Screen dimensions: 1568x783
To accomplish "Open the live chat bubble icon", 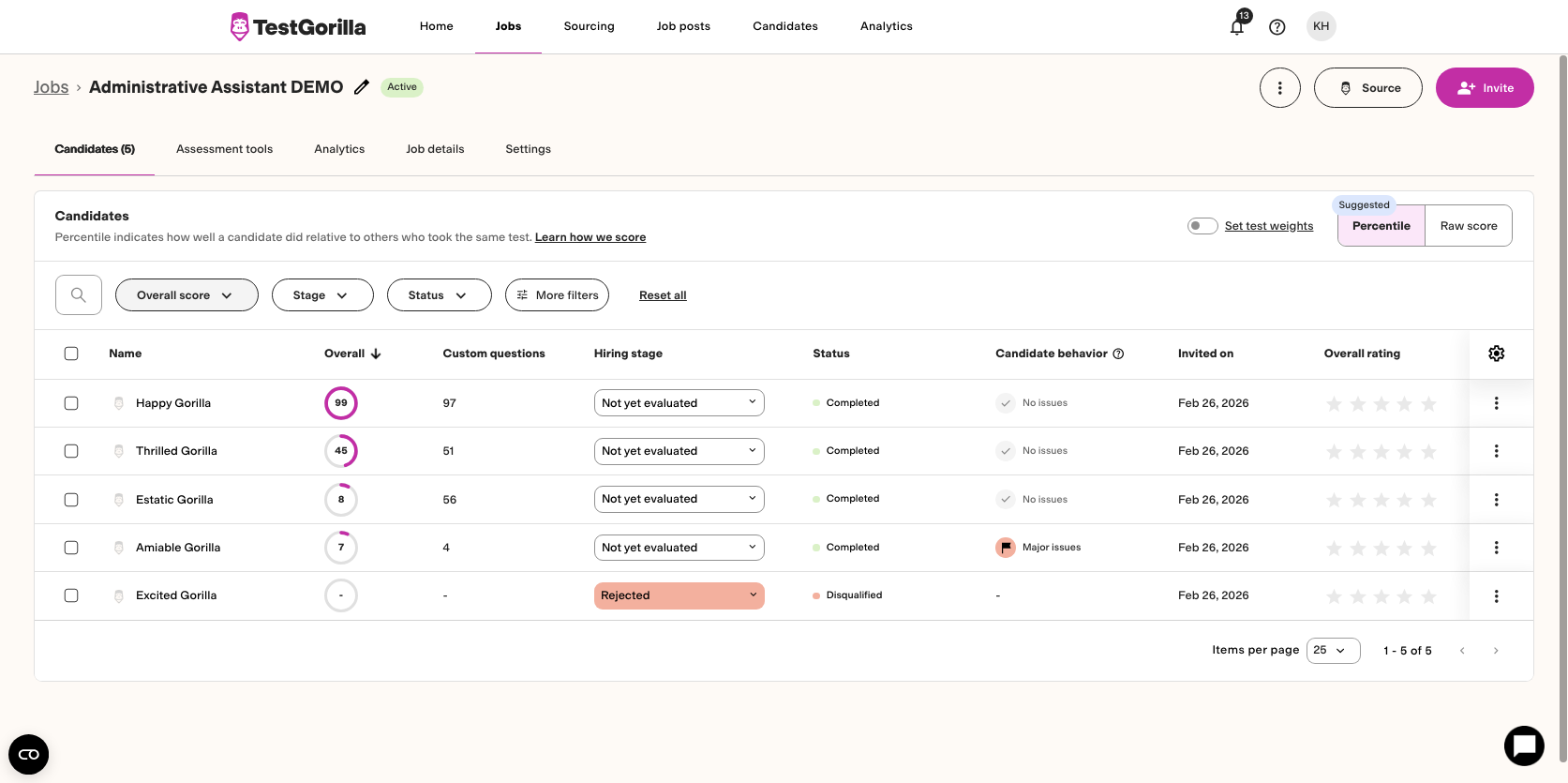I will click(1523, 745).
